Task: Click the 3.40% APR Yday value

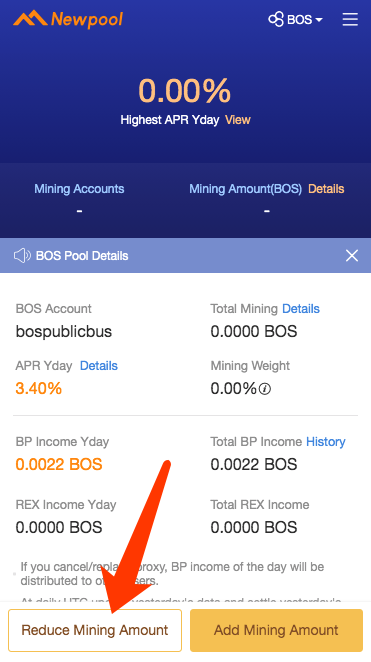Action: coord(38,388)
